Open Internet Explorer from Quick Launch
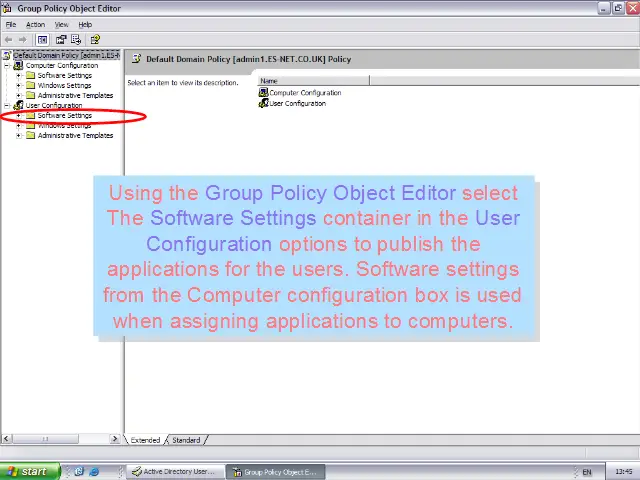 pos(94,471)
